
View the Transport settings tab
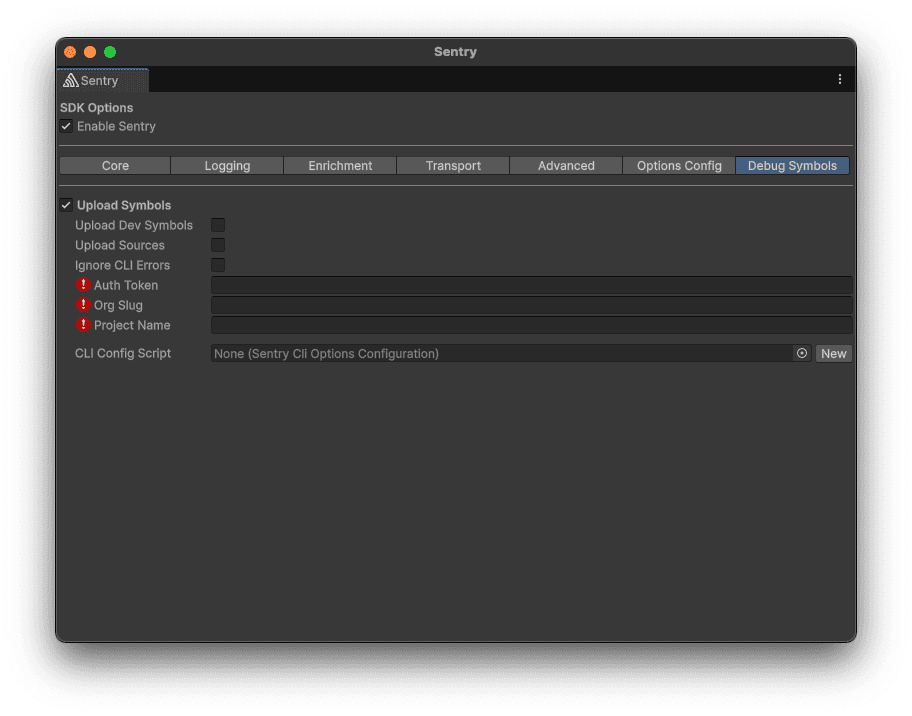point(453,165)
